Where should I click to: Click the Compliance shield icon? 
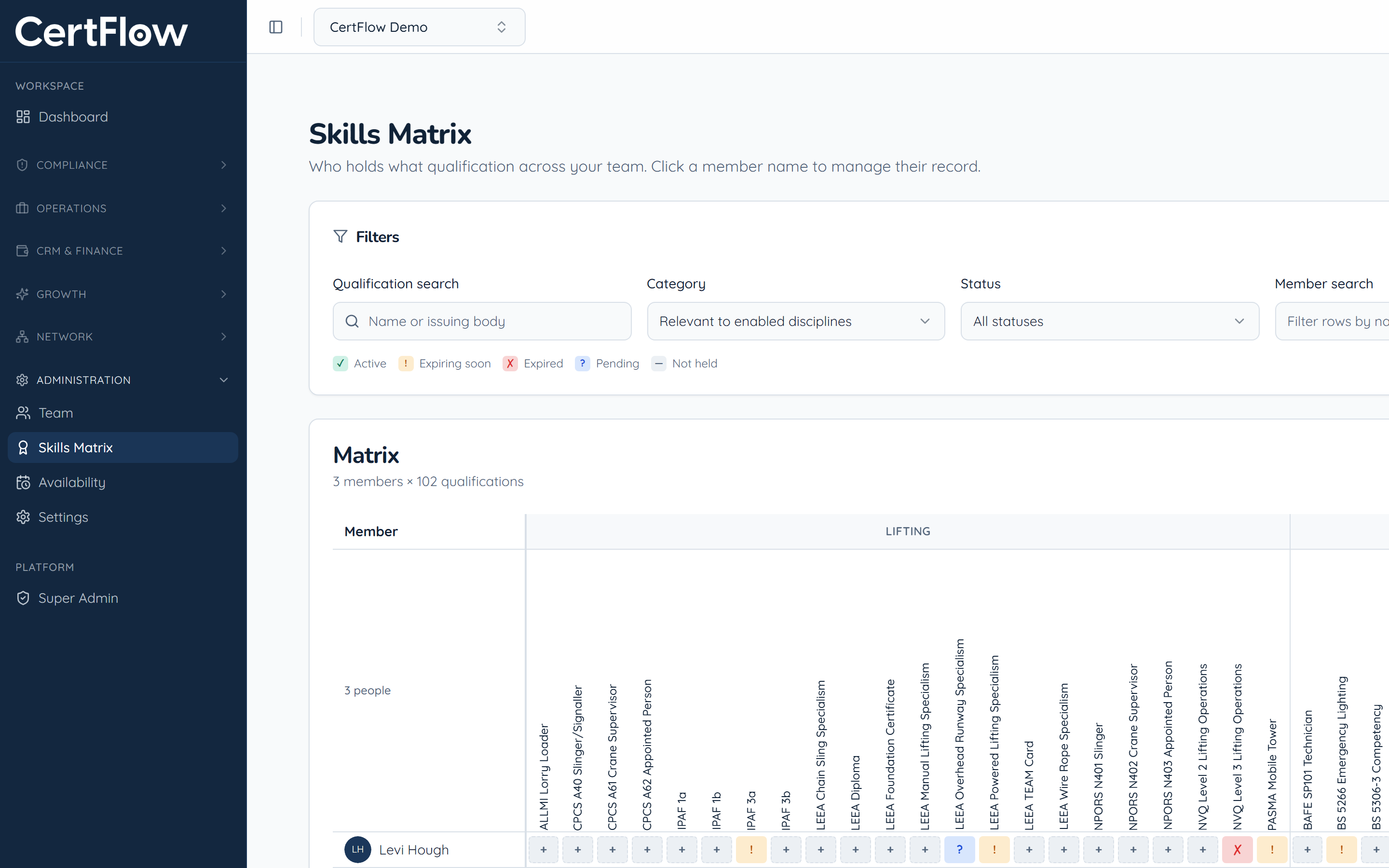pos(22,165)
